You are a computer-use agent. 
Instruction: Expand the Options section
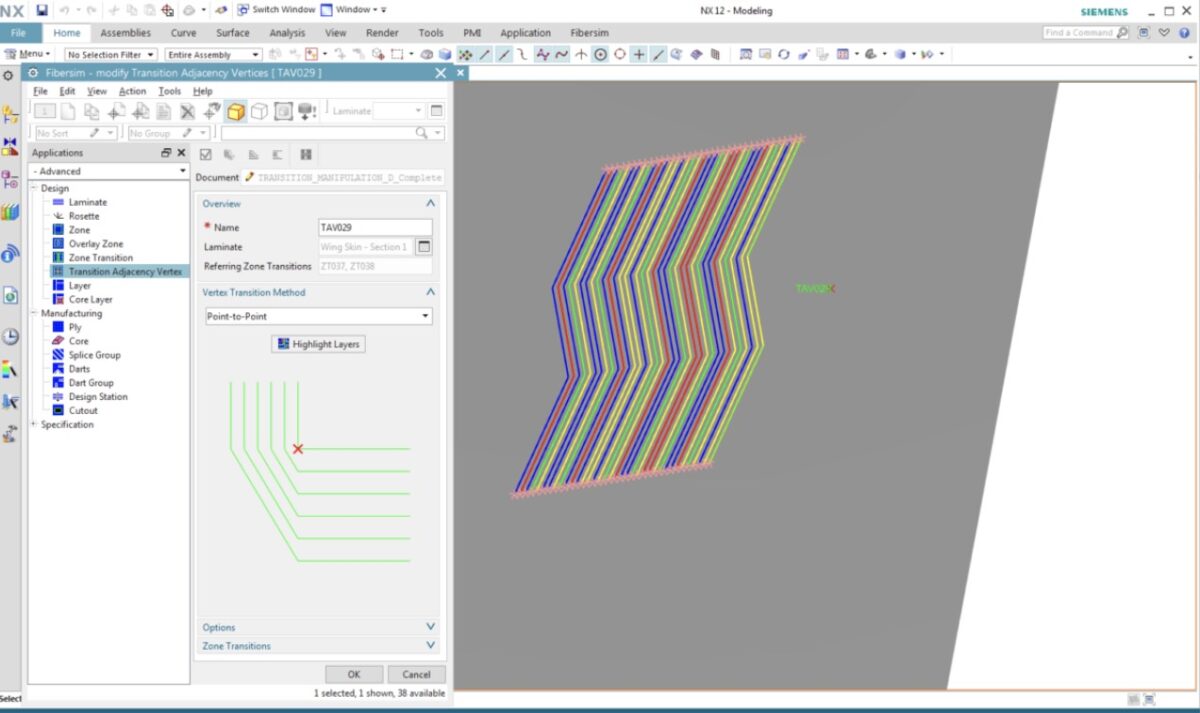click(430, 627)
